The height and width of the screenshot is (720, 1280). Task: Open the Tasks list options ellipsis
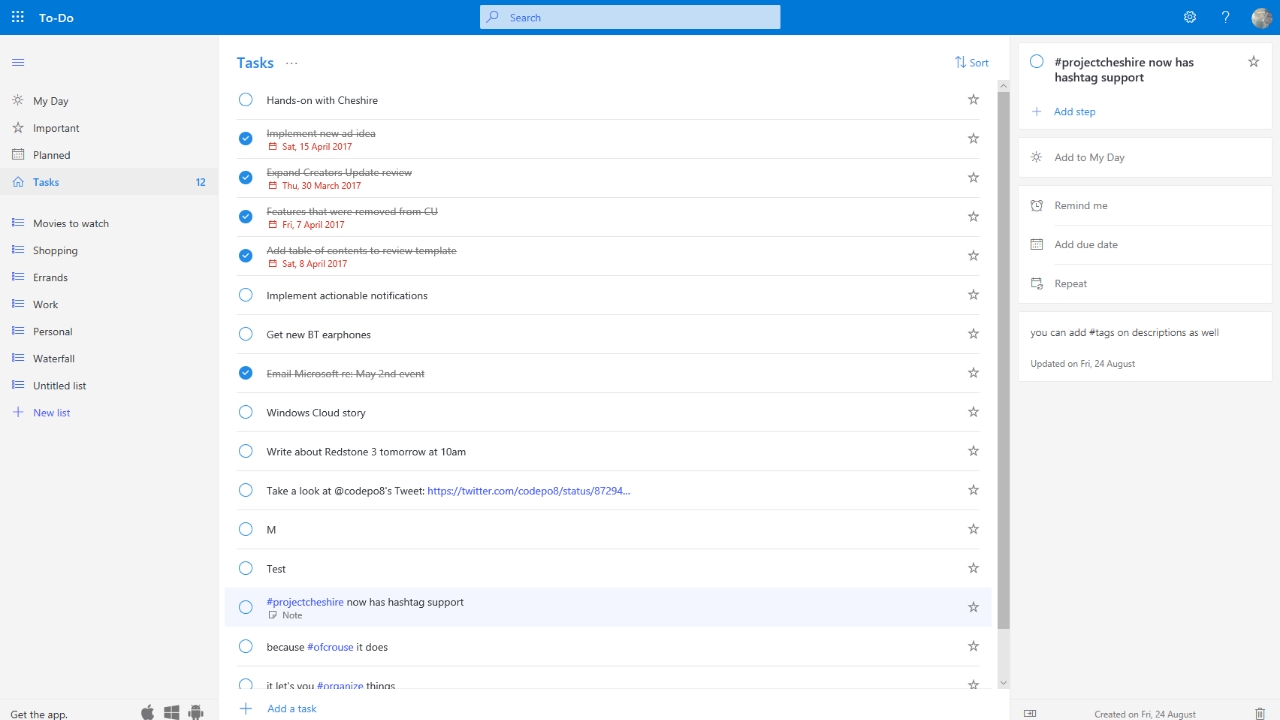coord(291,63)
